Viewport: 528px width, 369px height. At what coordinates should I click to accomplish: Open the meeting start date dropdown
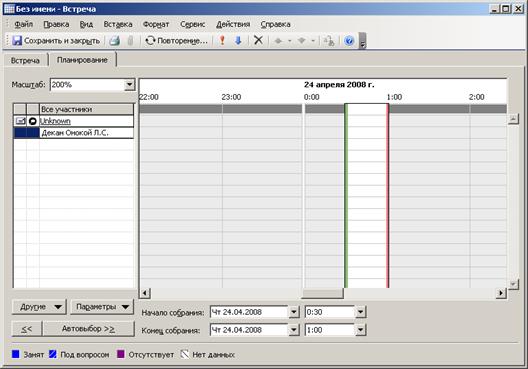coord(294,312)
